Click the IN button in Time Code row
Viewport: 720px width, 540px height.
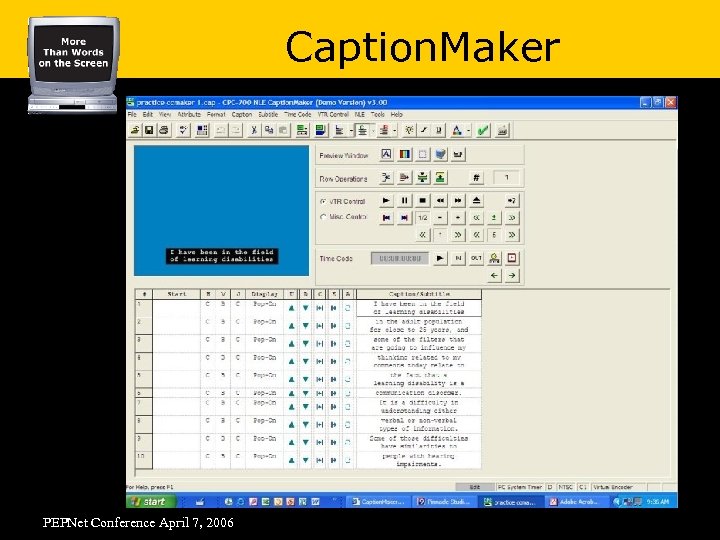[458, 259]
